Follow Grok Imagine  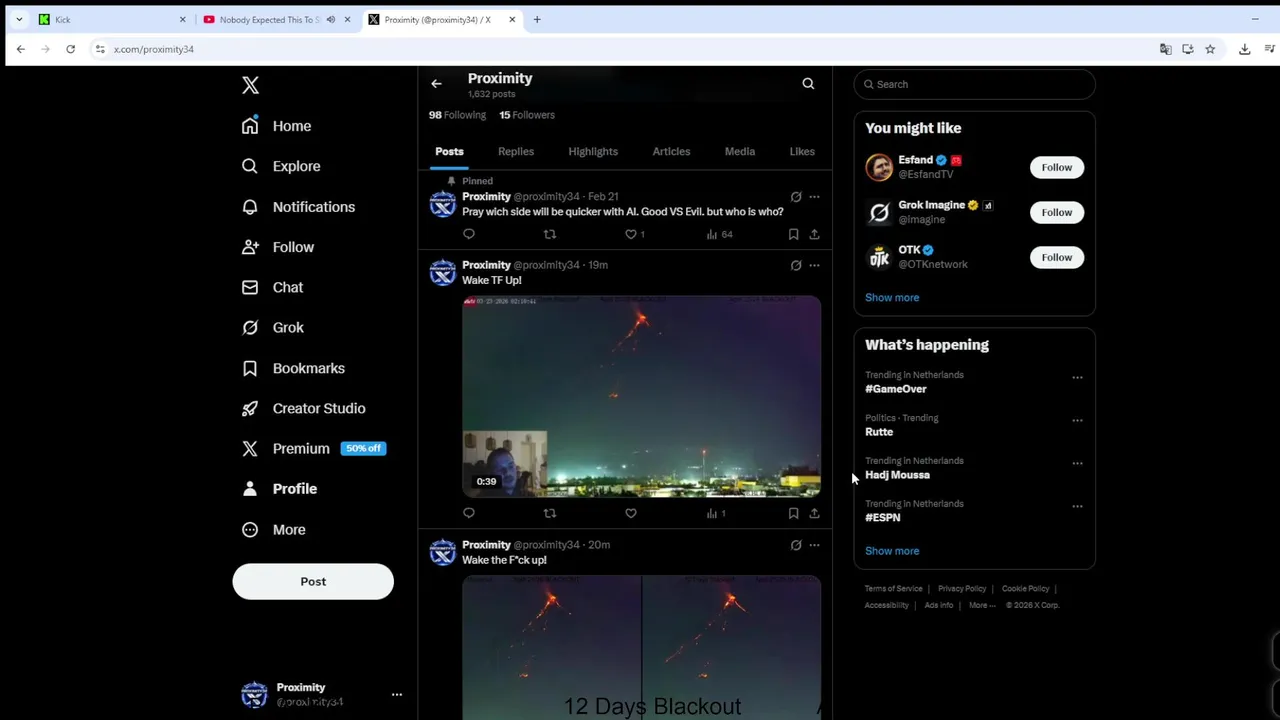tap(1056, 212)
